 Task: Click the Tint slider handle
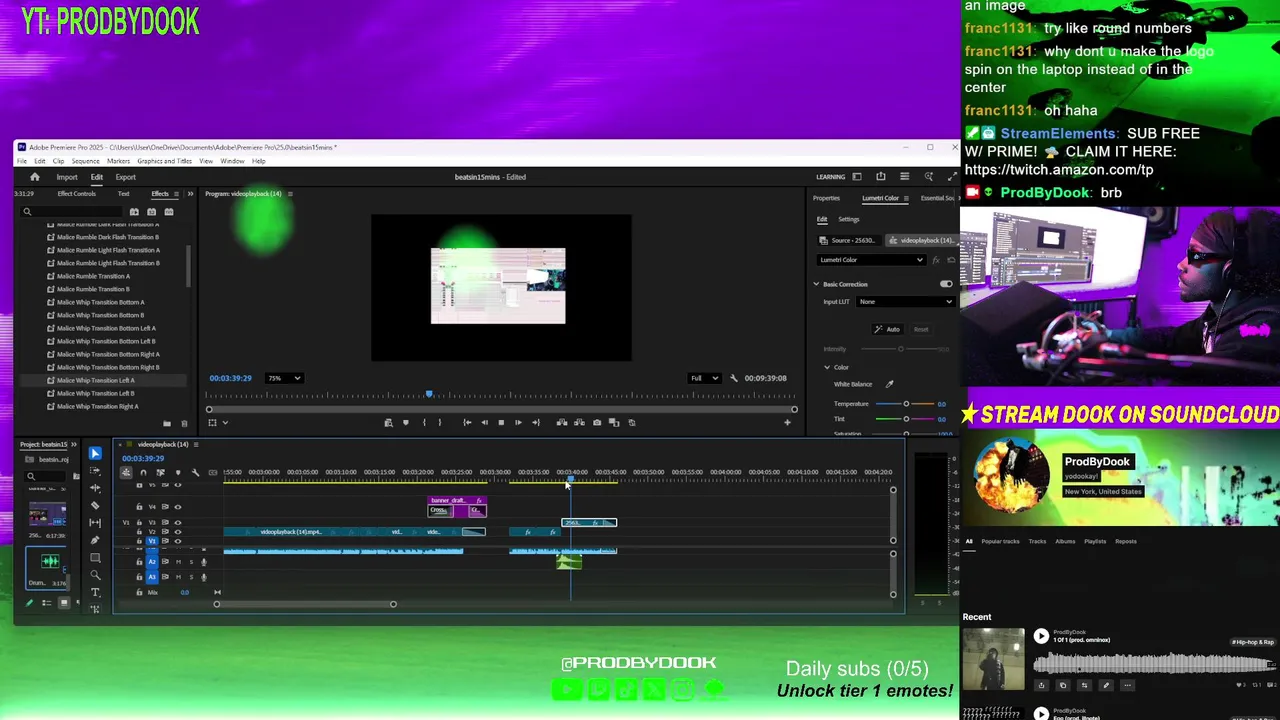(x=906, y=419)
